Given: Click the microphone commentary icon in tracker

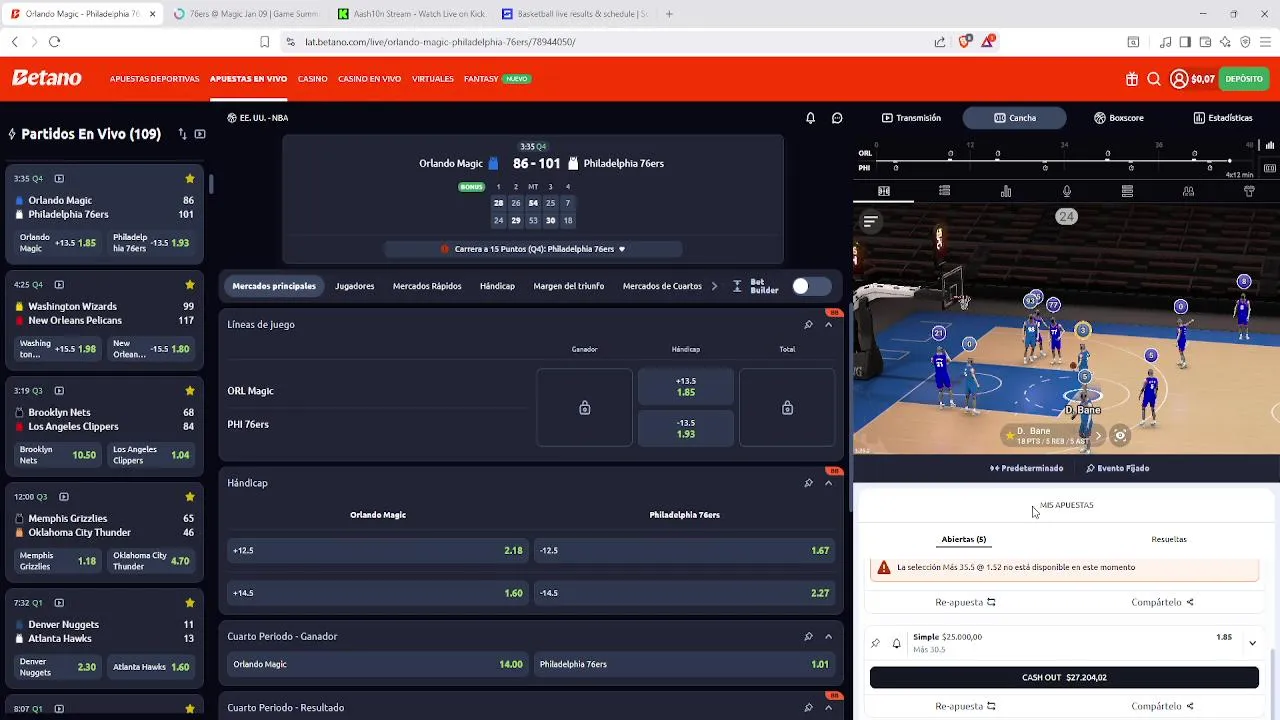Looking at the screenshot, I should (1067, 191).
